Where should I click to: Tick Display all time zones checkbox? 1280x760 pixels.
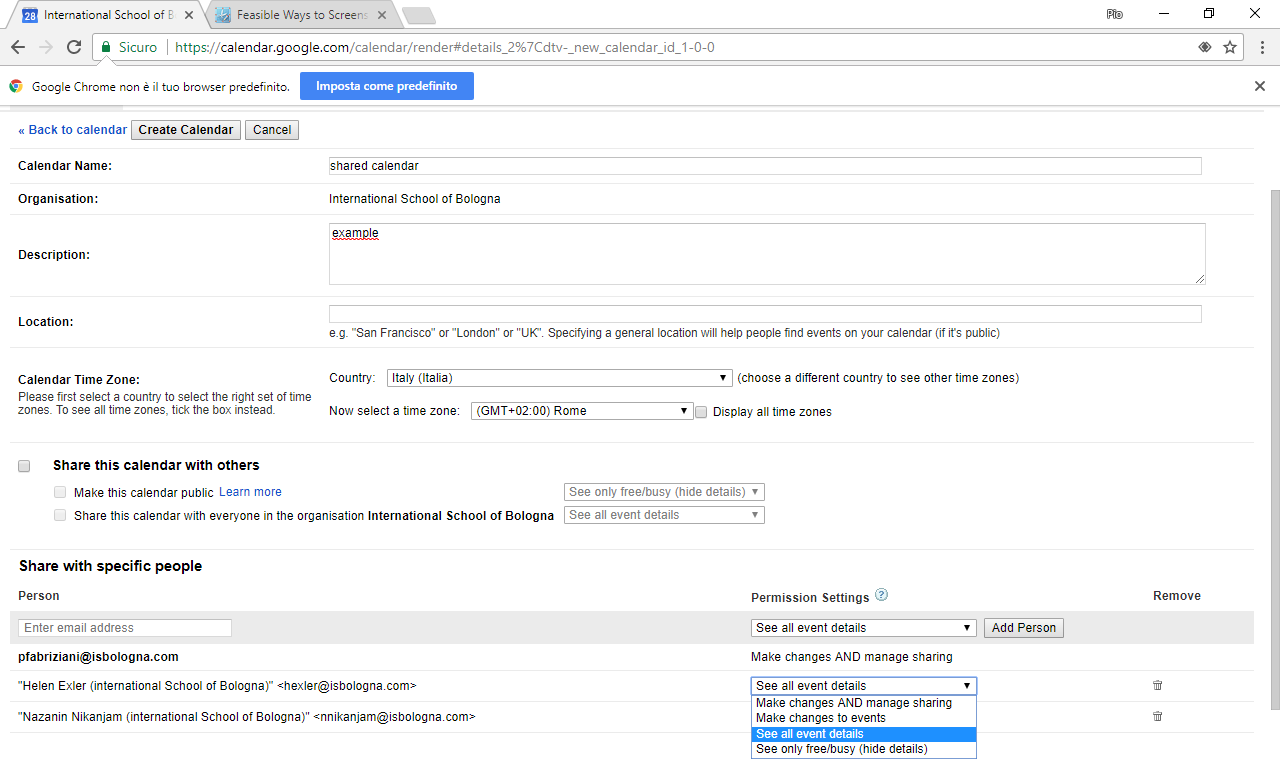coord(701,412)
